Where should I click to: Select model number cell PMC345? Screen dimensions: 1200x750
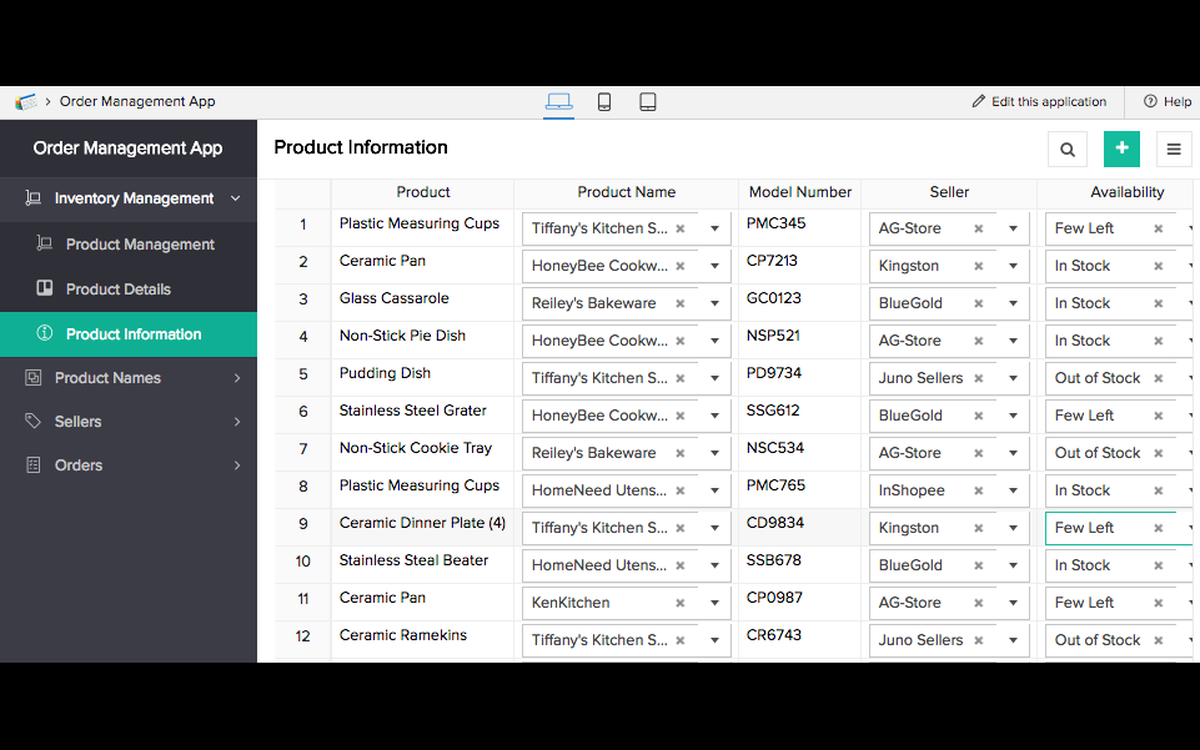coord(776,223)
